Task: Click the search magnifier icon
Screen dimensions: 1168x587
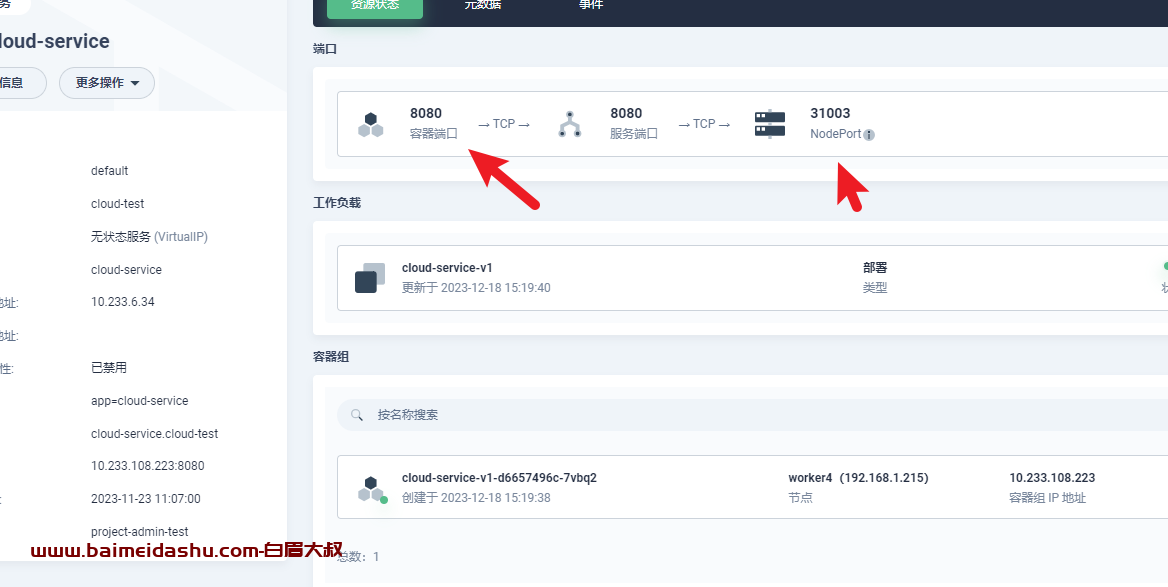Action: [x=357, y=414]
